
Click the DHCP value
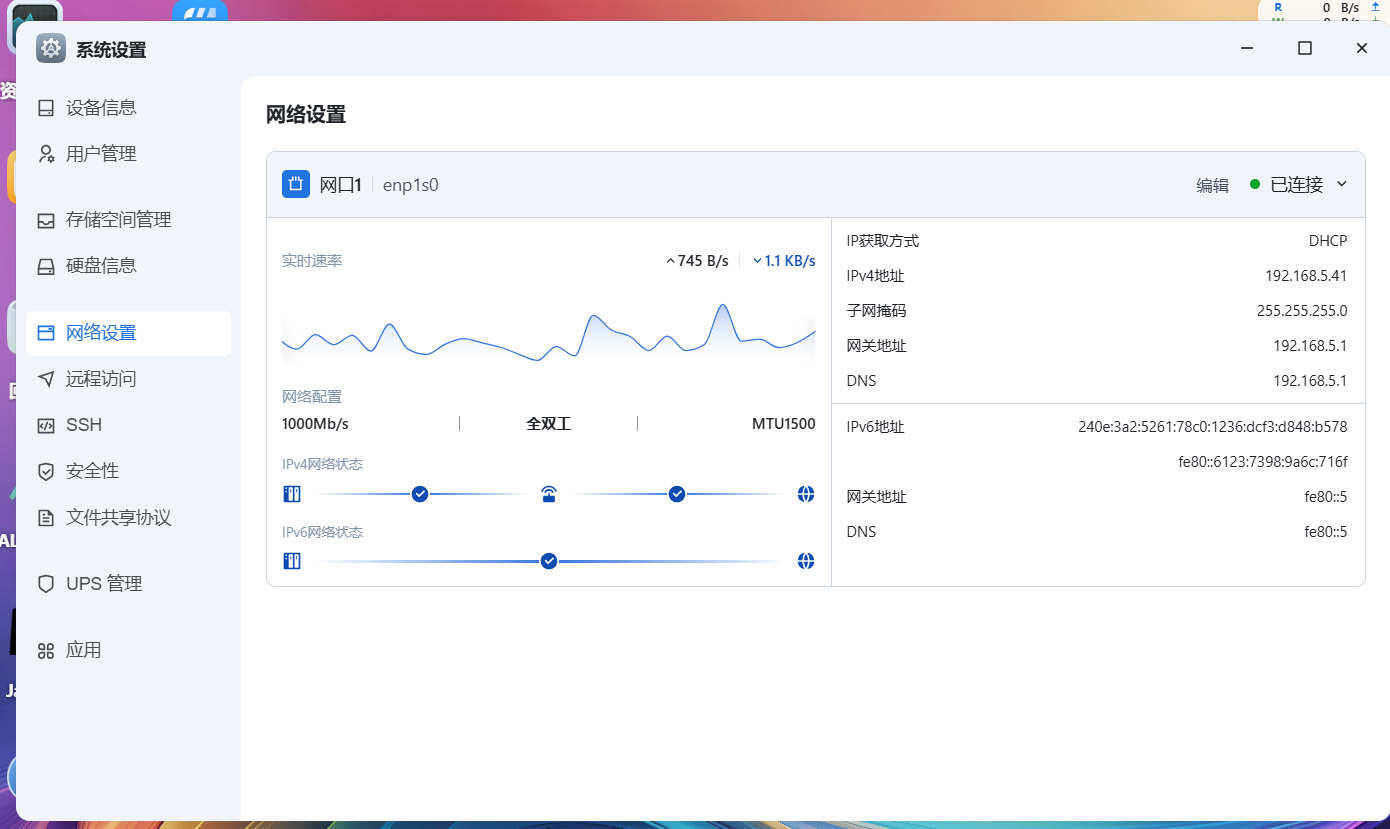pyautogui.click(x=1328, y=241)
